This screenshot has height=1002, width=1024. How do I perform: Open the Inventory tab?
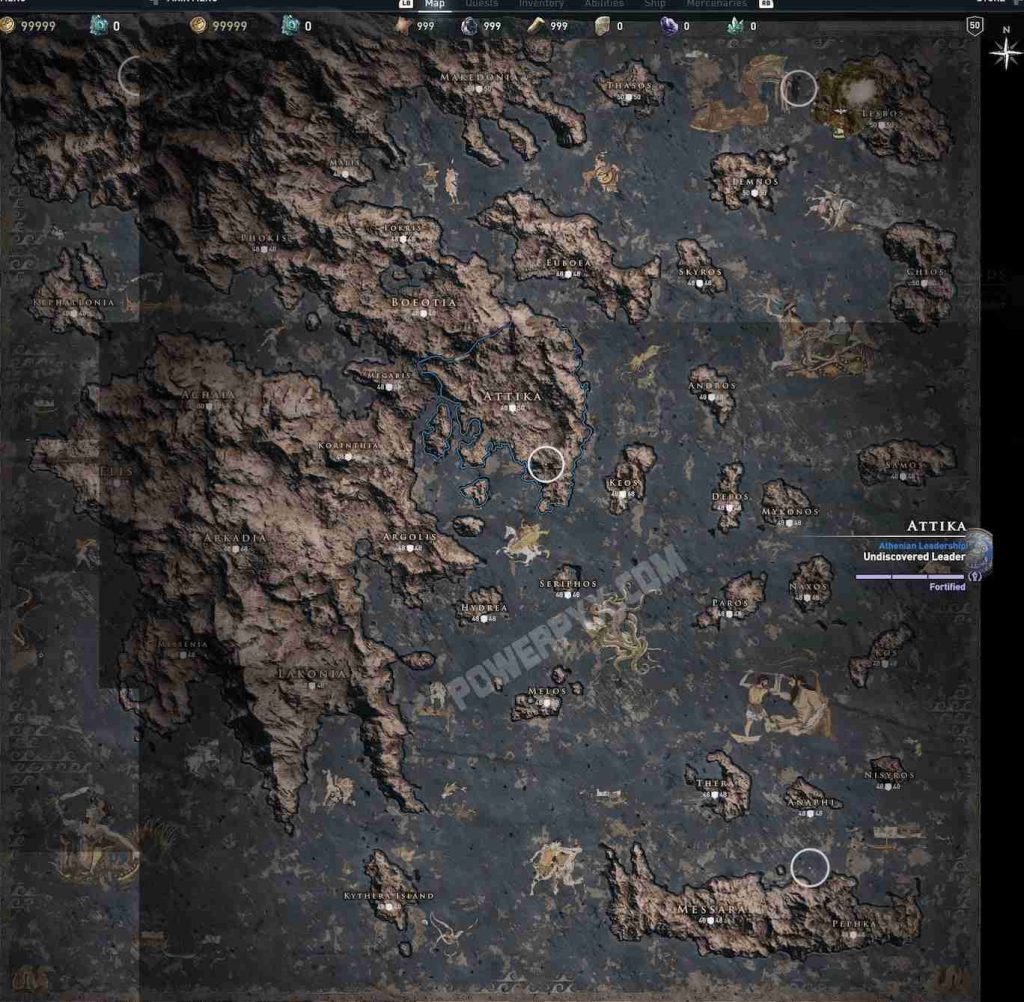point(541,4)
